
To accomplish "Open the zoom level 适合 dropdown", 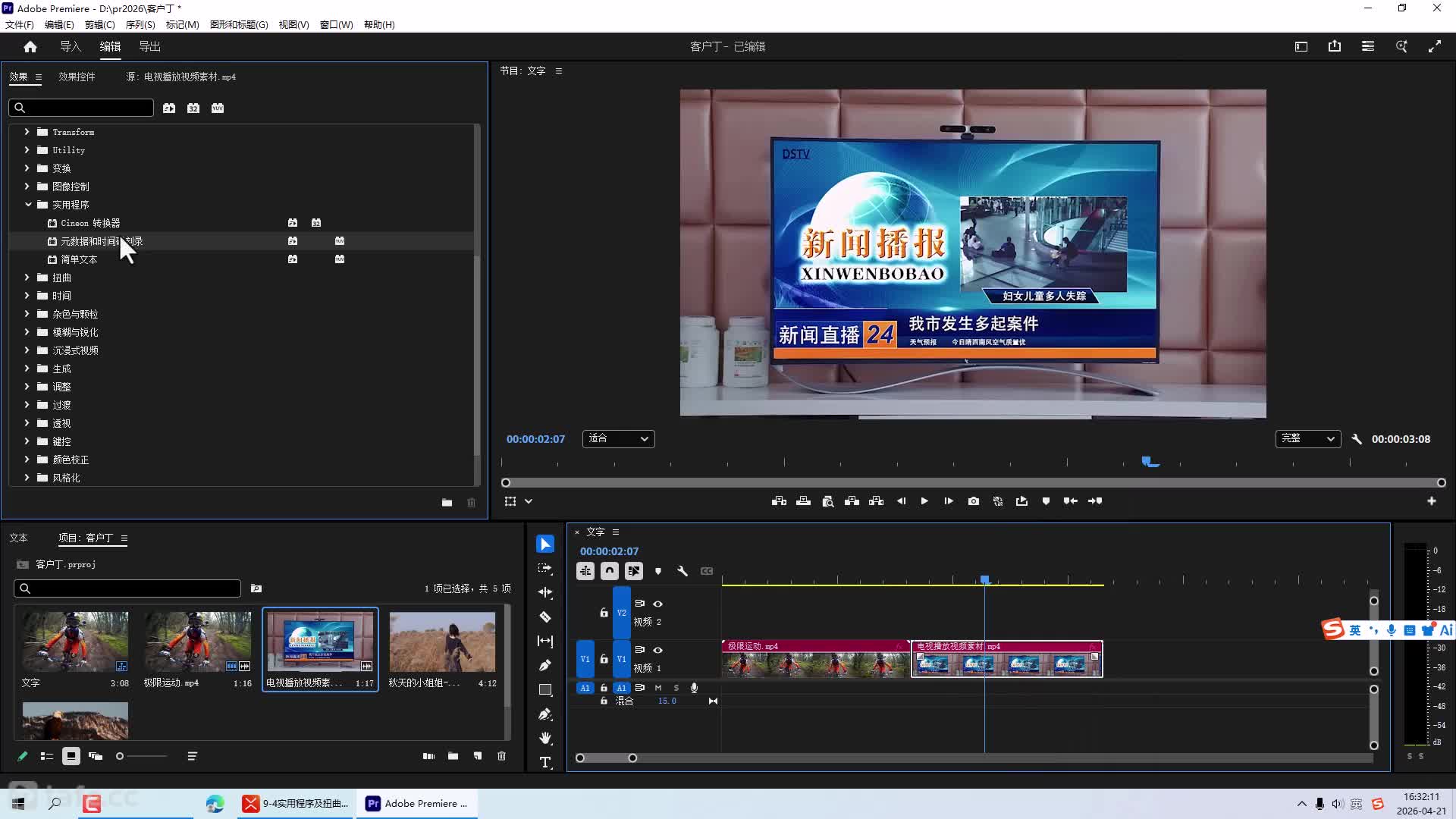I will (x=618, y=438).
